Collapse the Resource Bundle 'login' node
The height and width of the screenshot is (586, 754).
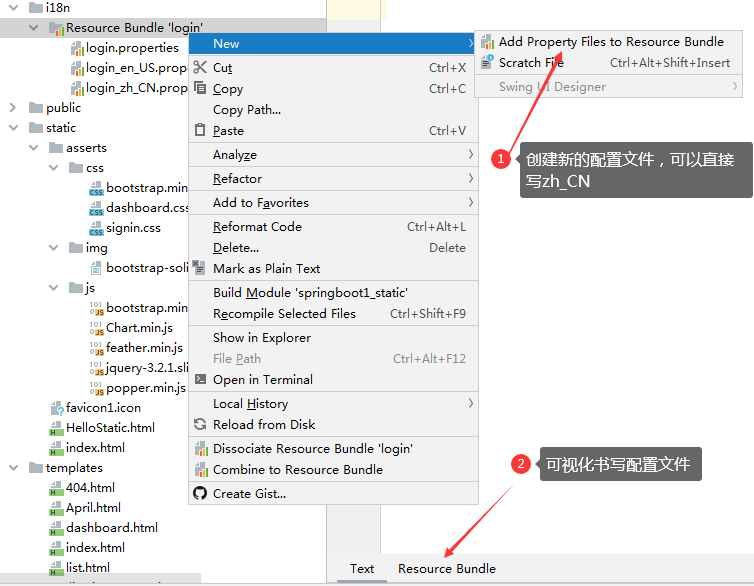click(34, 28)
